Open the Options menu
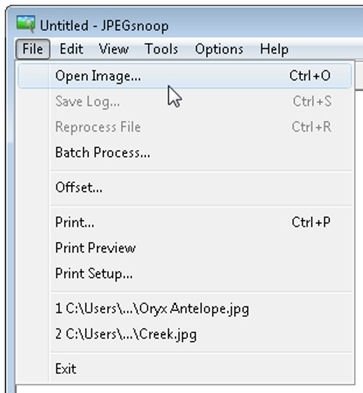363x393 pixels. (219, 49)
